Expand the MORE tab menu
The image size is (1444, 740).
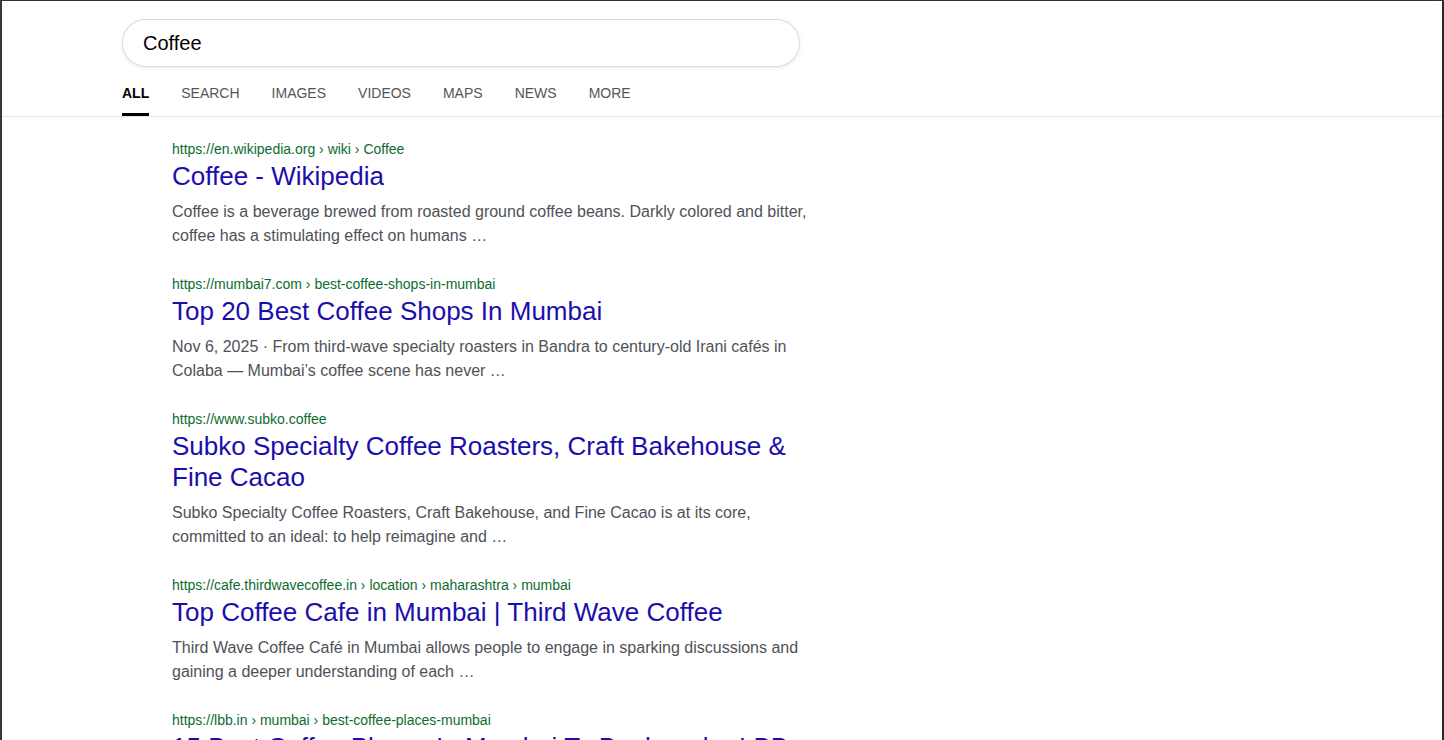point(609,93)
